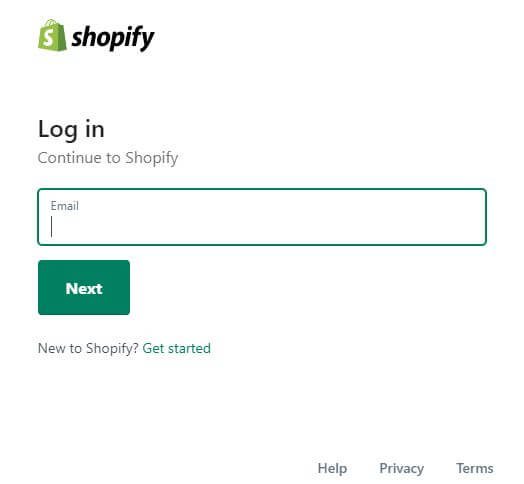Open the Privacy link in the footer
This screenshot has width=524, height=484.
pyautogui.click(x=401, y=468)
